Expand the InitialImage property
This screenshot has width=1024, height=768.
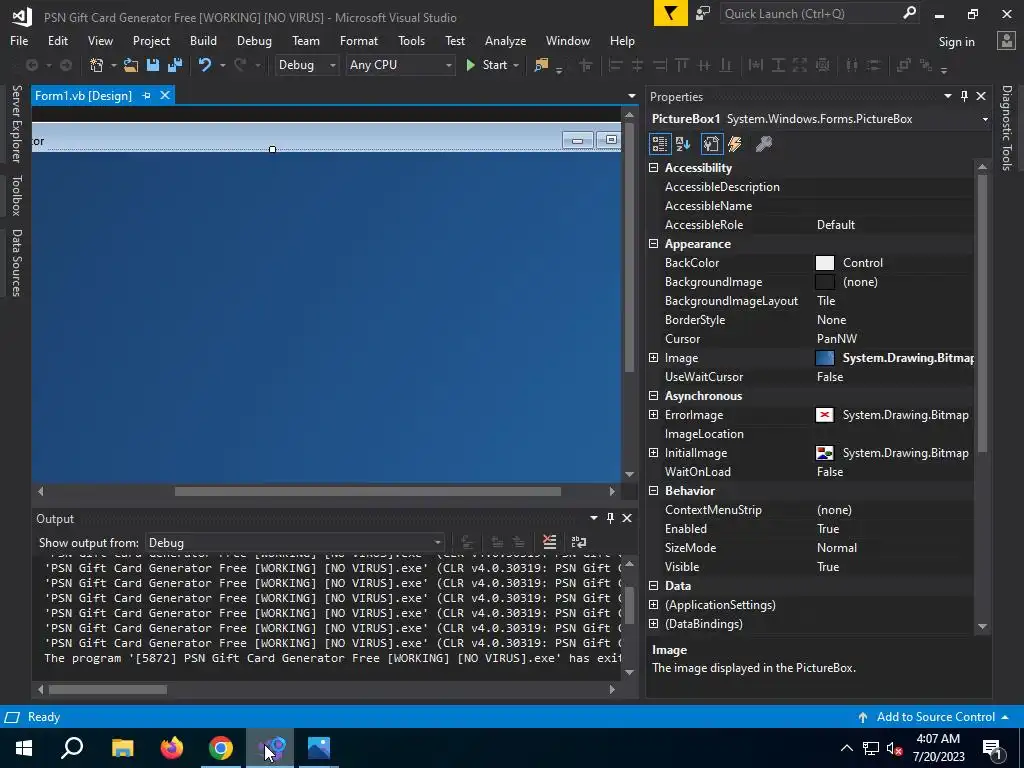click(x=653, y=453)
